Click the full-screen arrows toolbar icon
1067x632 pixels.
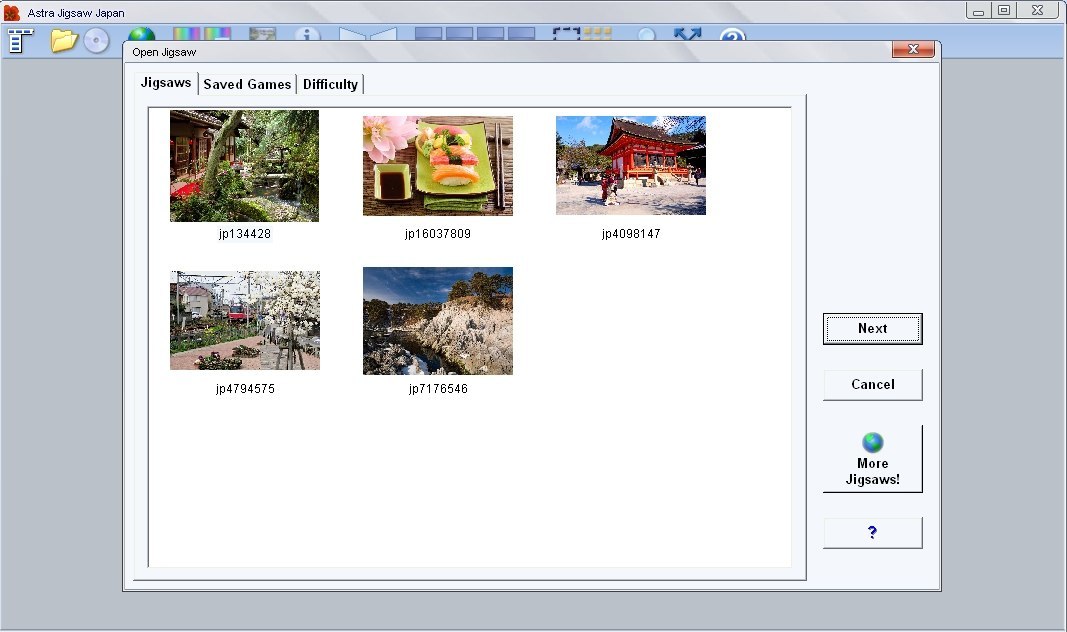pos(686,34)
